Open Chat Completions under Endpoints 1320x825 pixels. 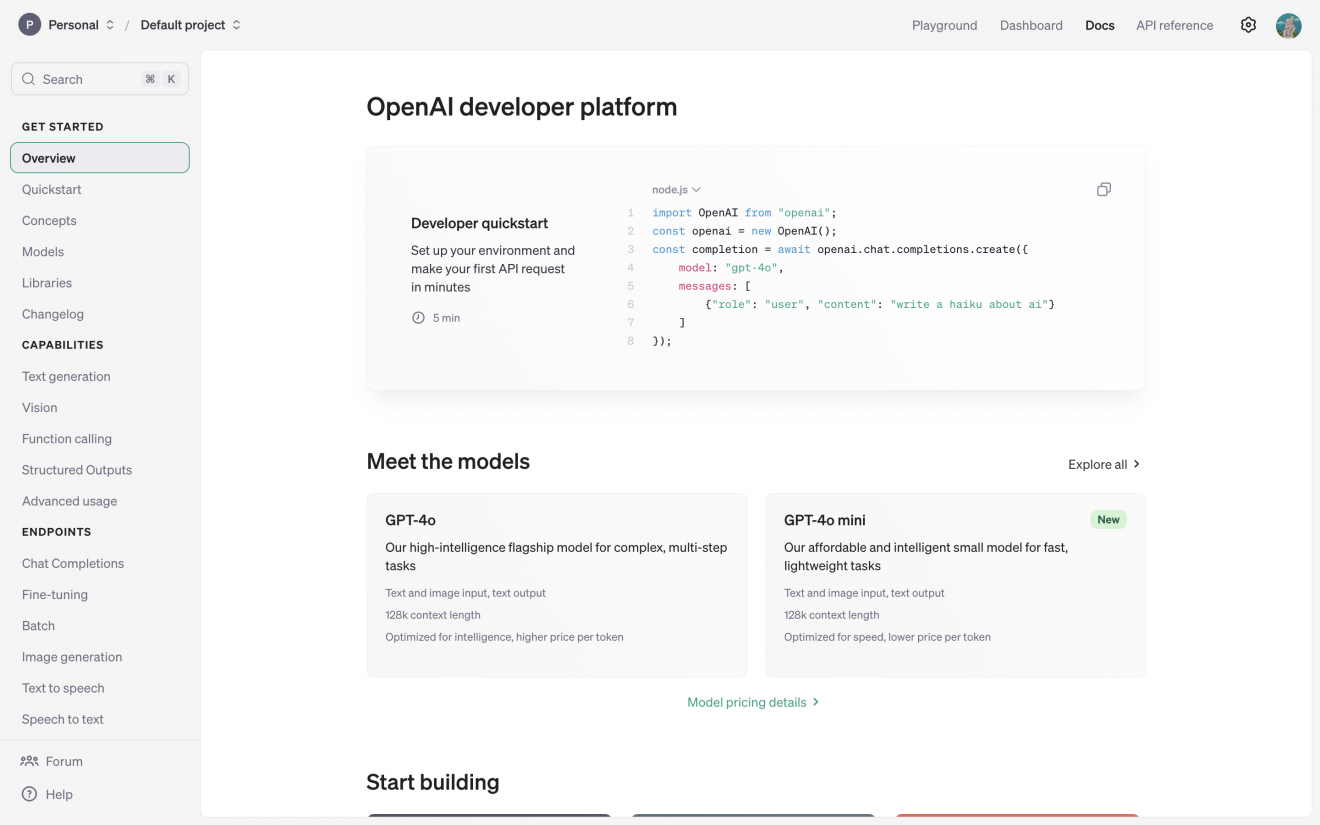tap(72, 563)
